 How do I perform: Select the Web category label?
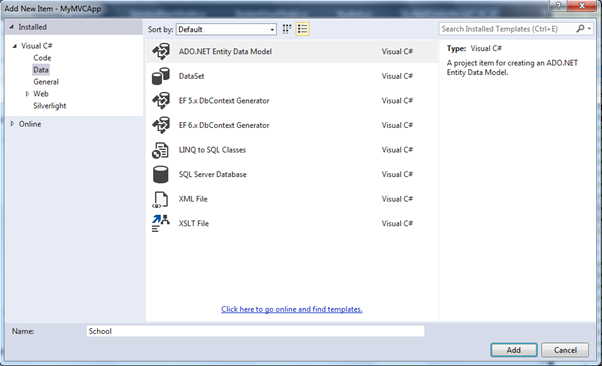41,94
